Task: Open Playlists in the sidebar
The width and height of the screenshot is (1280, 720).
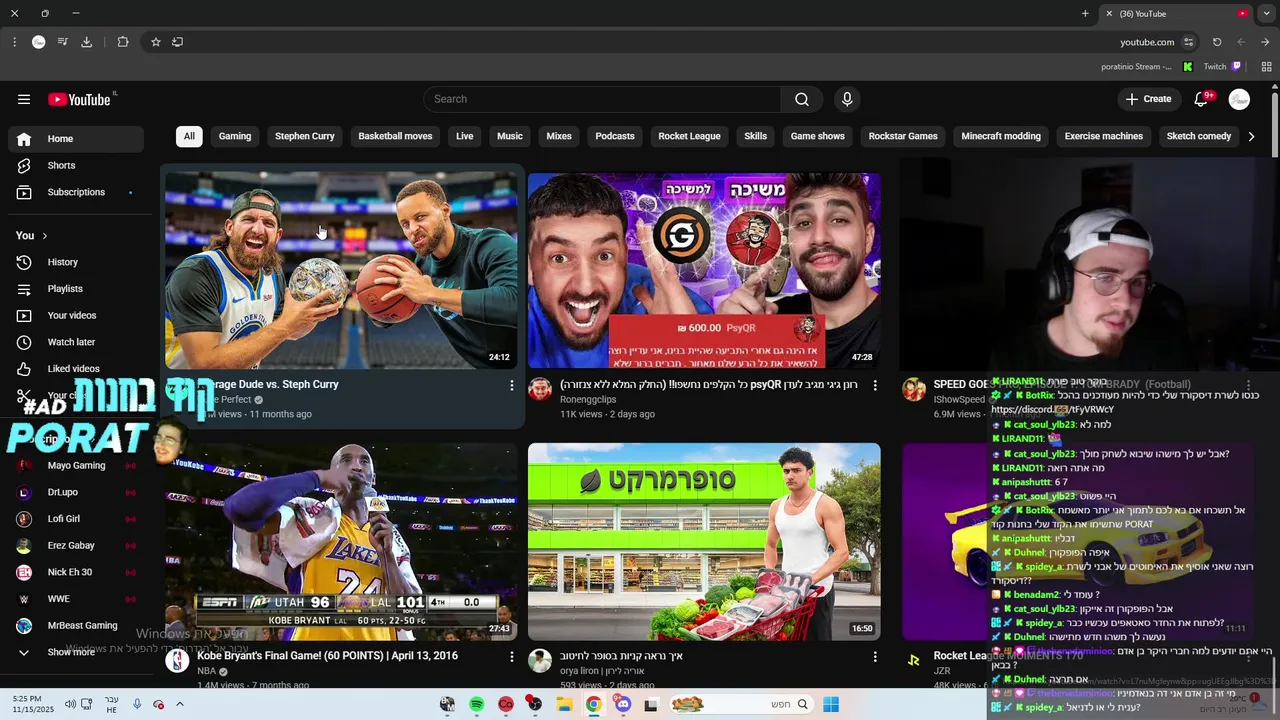Action: 76,289
